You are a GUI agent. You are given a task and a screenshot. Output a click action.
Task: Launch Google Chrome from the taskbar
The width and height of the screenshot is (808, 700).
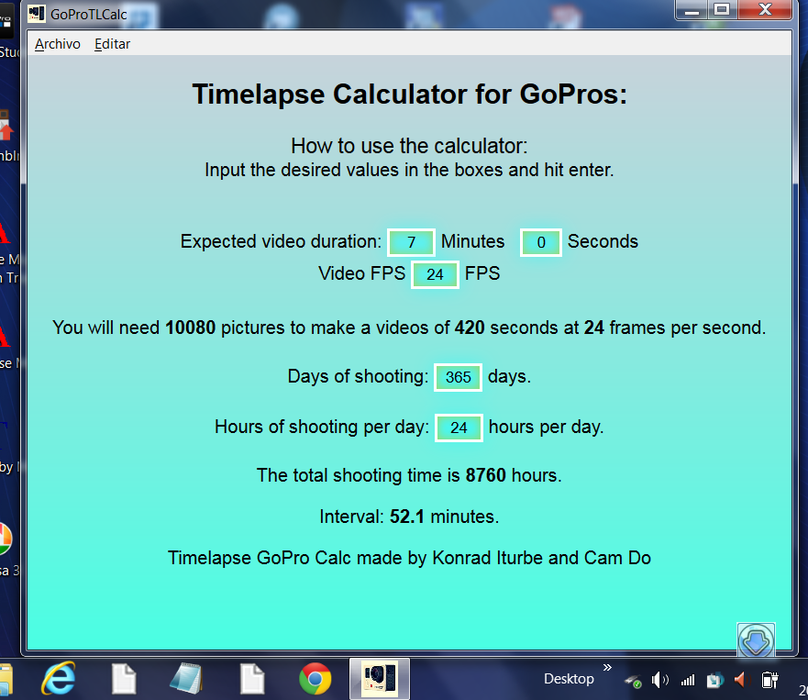point(315,679)
